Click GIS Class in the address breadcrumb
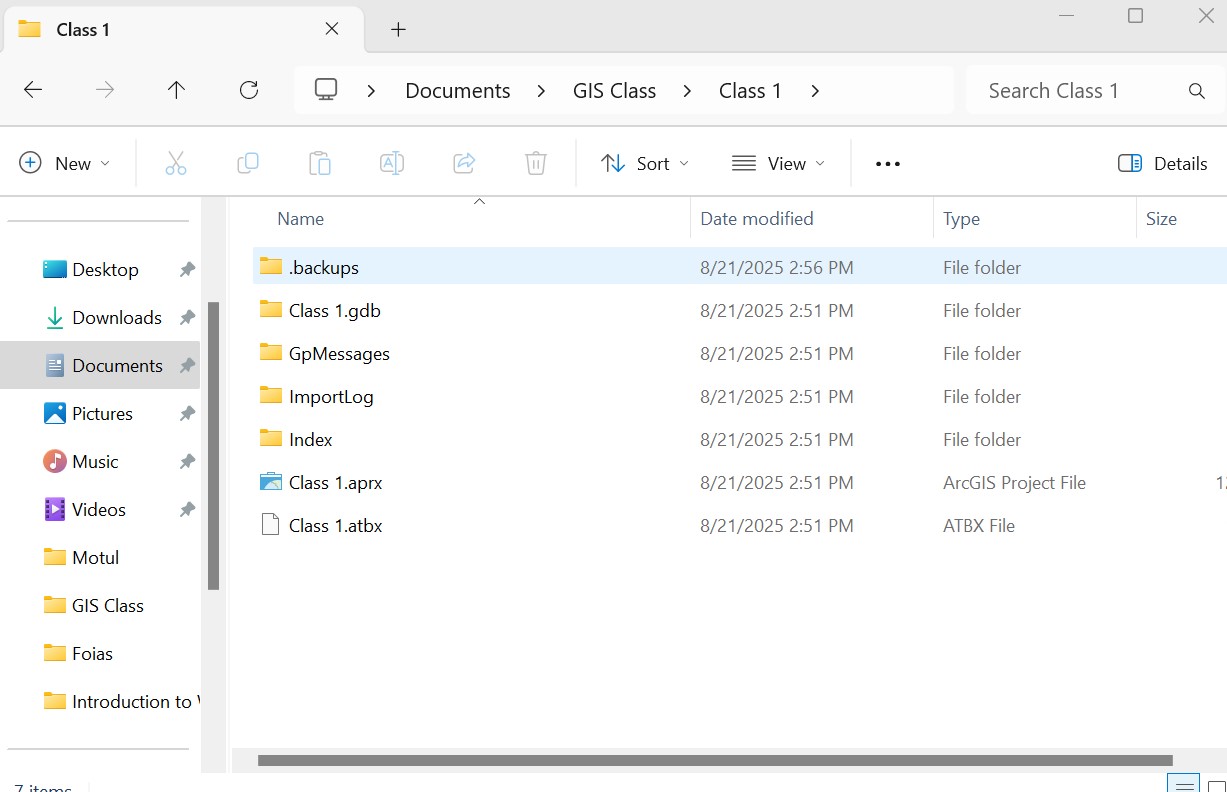The height and width of the screenshot is (792, 1227). [614, 91]
